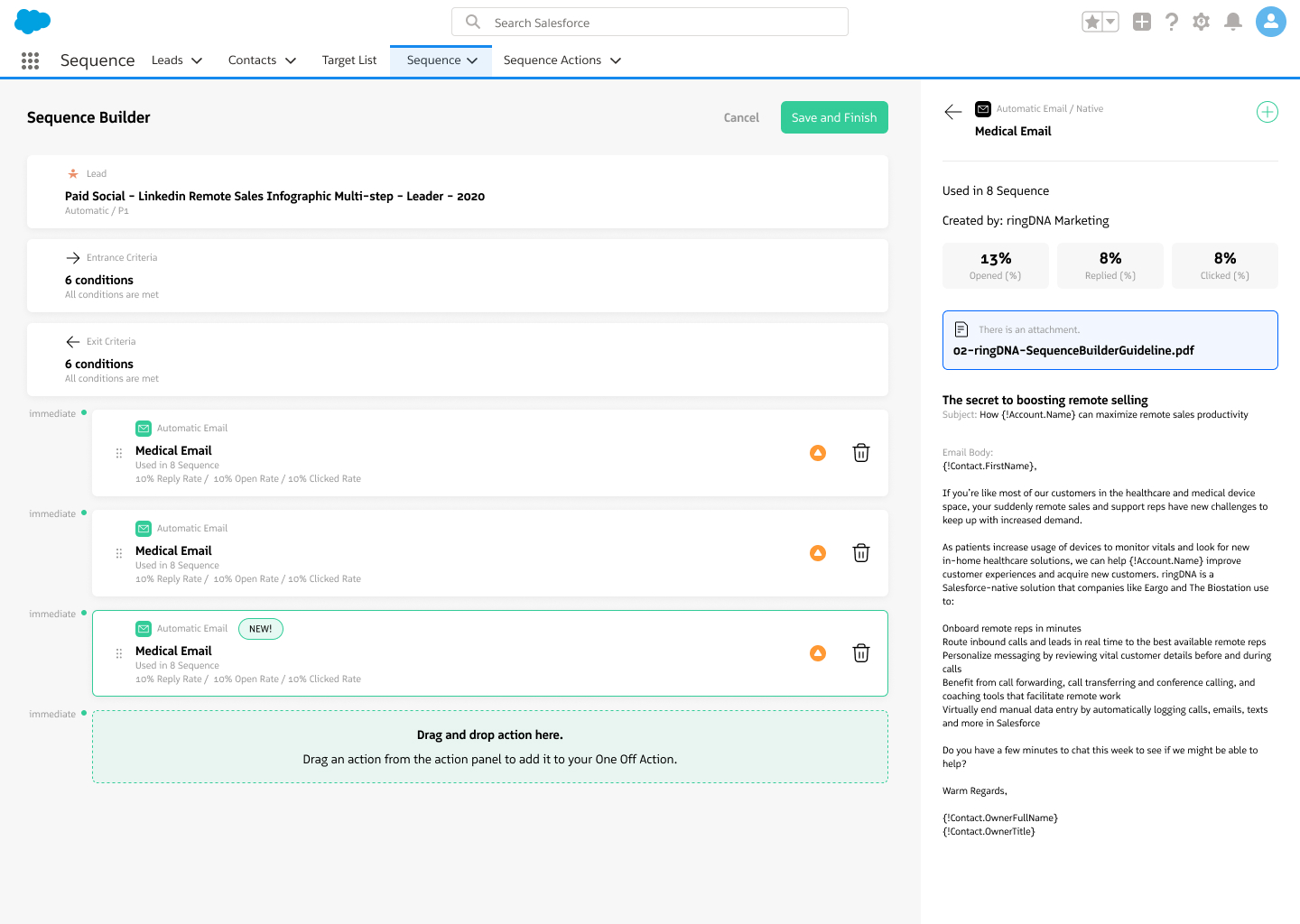Screen dimensions: 1300x924
Task: Switch to the Target List tab
Action: 348,60
